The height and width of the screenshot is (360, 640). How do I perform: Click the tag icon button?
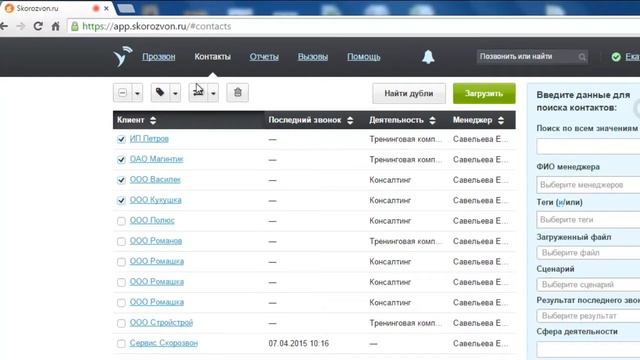click(x=160, y=93)
